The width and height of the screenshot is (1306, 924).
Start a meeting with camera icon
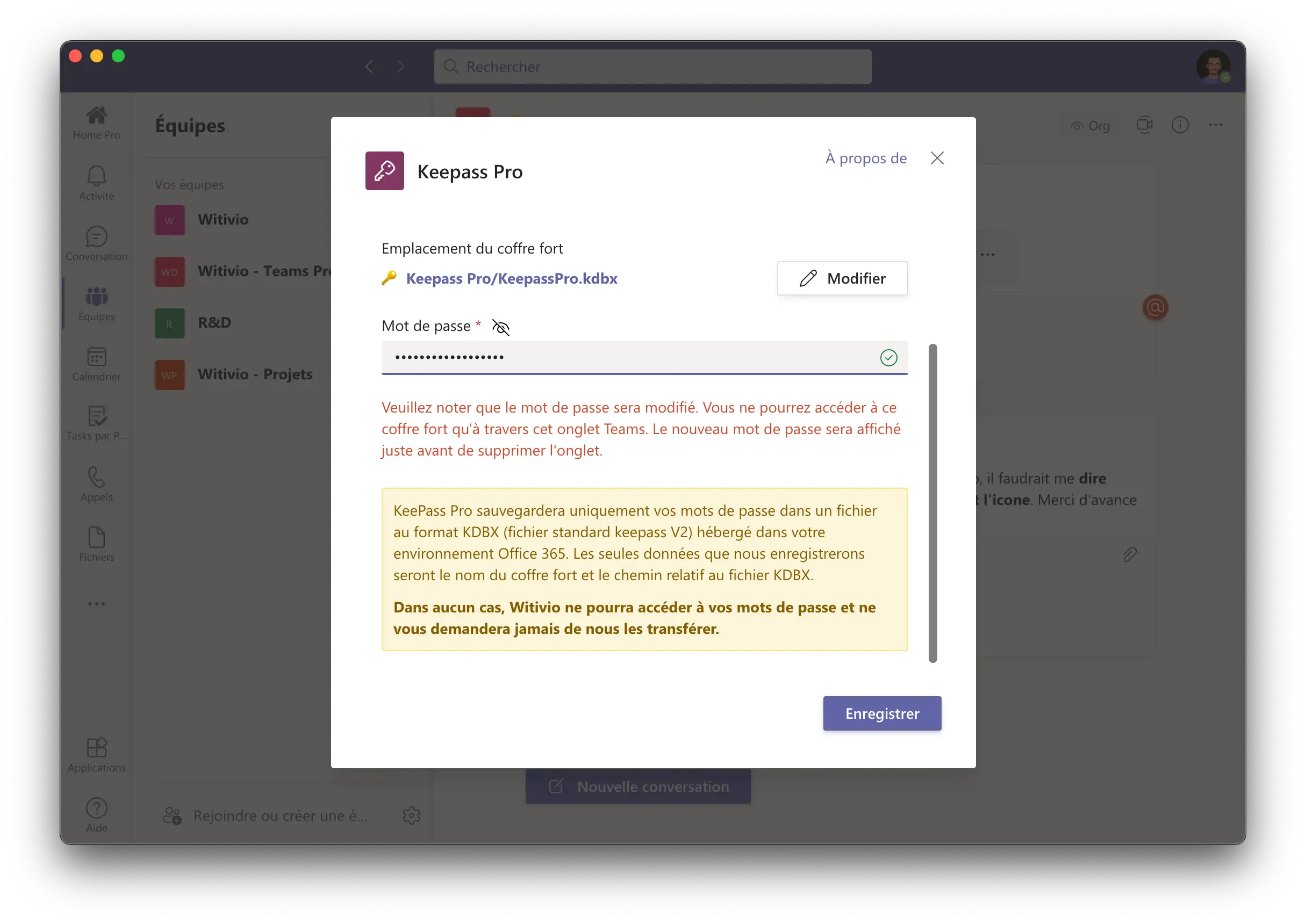pyautogui.click(x=1144, y=125)
